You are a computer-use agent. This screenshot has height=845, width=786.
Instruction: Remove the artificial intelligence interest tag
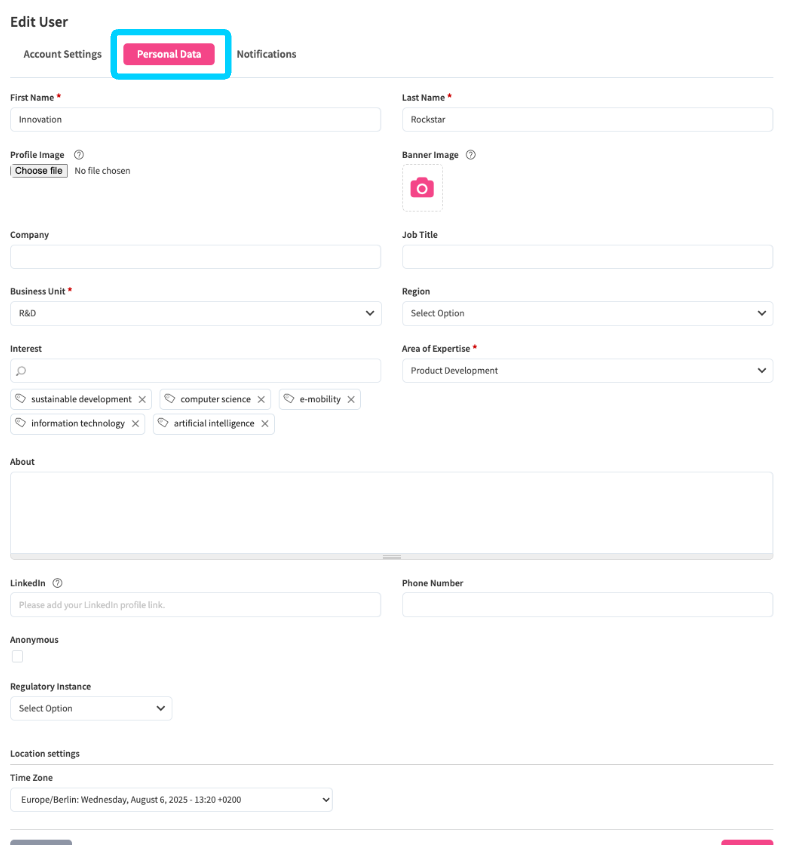[264, 423]
